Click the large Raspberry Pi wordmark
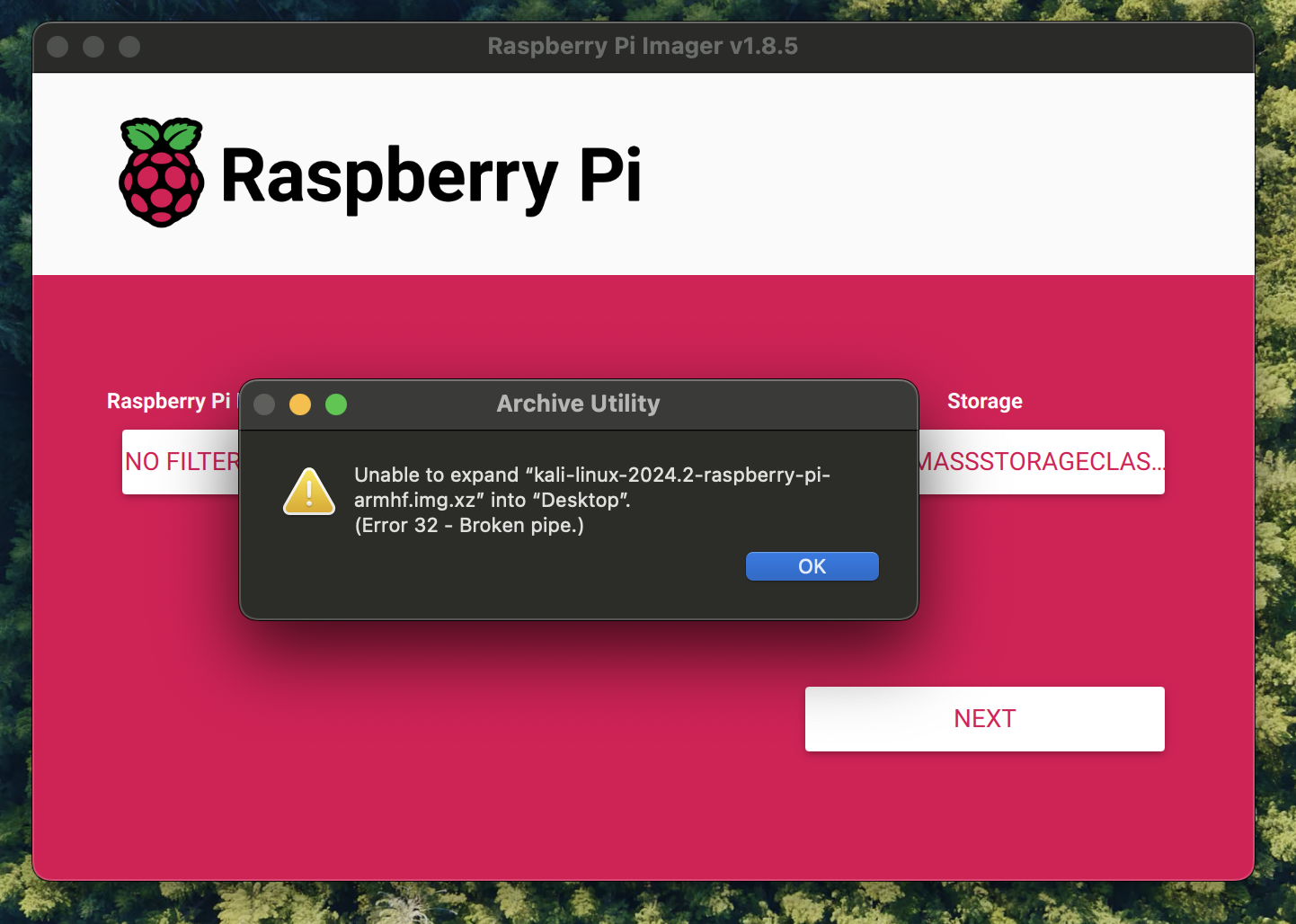This screenshot has height=924, width=1296. click(x=431, y=176)
